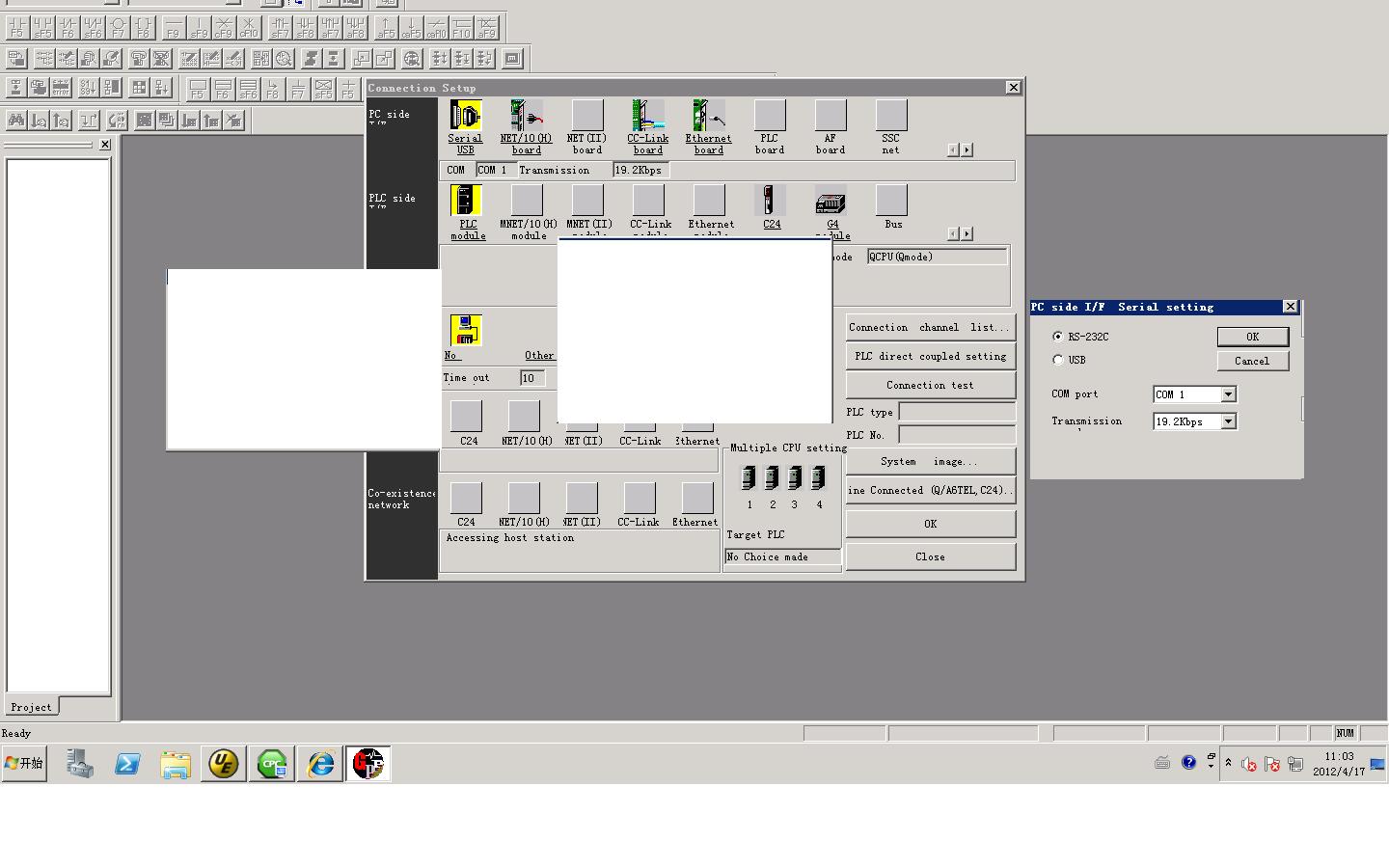Screen dimensions: 1389x868
Task: Select the CC-Link board icon
Action: (647, 117)
